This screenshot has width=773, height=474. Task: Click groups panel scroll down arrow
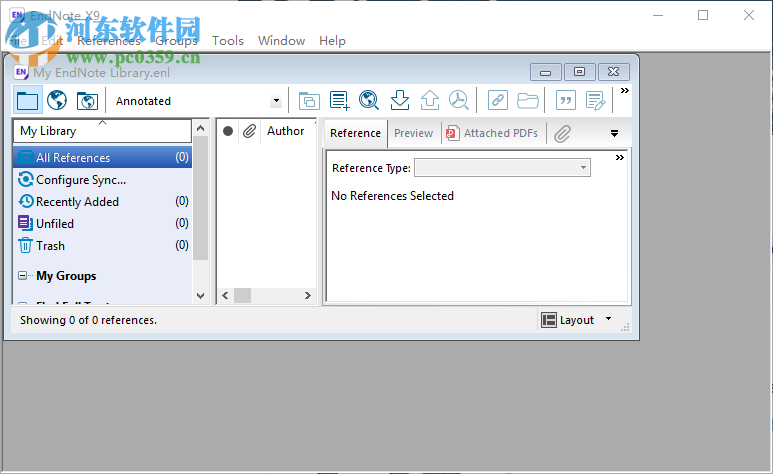[x=200, y=296]
